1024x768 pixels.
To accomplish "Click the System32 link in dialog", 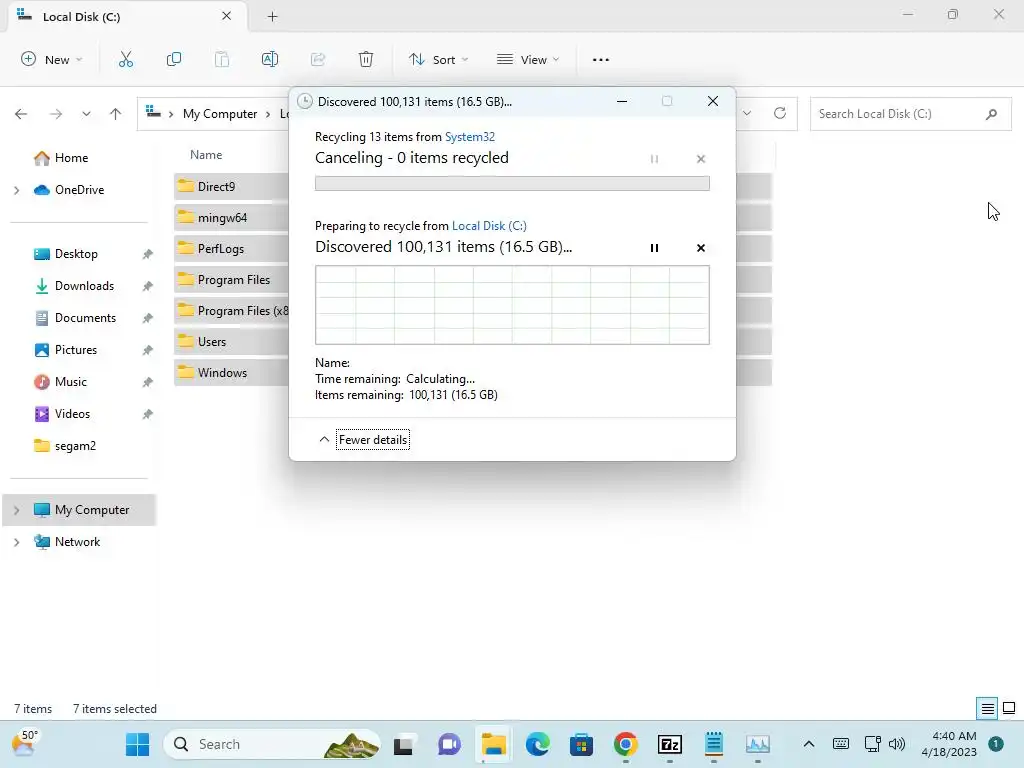I will click(x=470, y=136).
